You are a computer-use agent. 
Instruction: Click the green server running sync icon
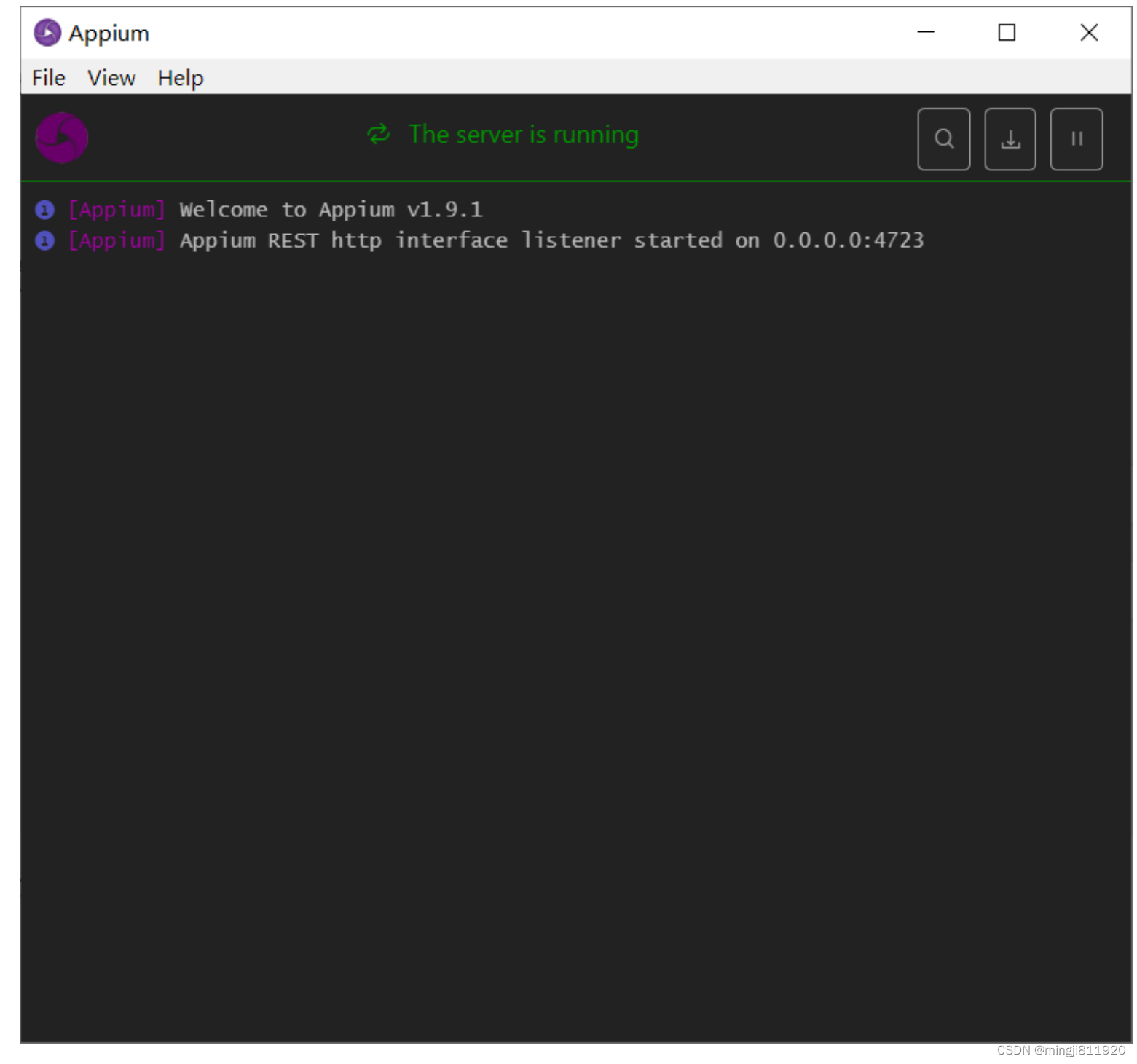tap(379, 134)
